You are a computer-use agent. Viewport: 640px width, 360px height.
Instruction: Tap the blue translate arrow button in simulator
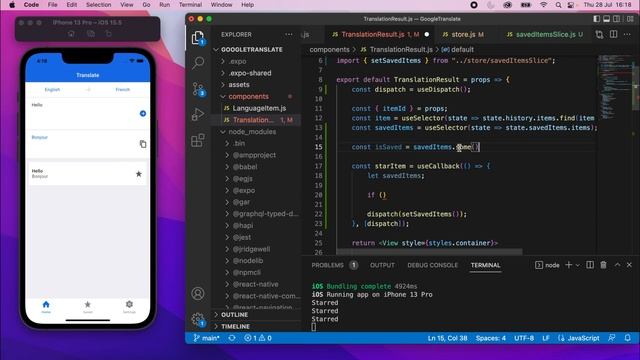(143, 113)
